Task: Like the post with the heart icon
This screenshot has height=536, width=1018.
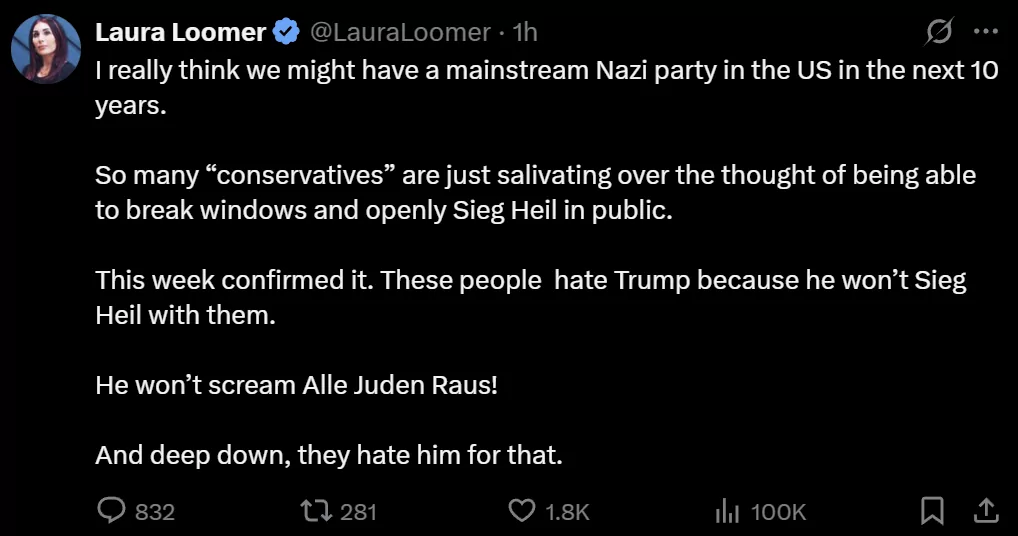Action: point(522,511)
